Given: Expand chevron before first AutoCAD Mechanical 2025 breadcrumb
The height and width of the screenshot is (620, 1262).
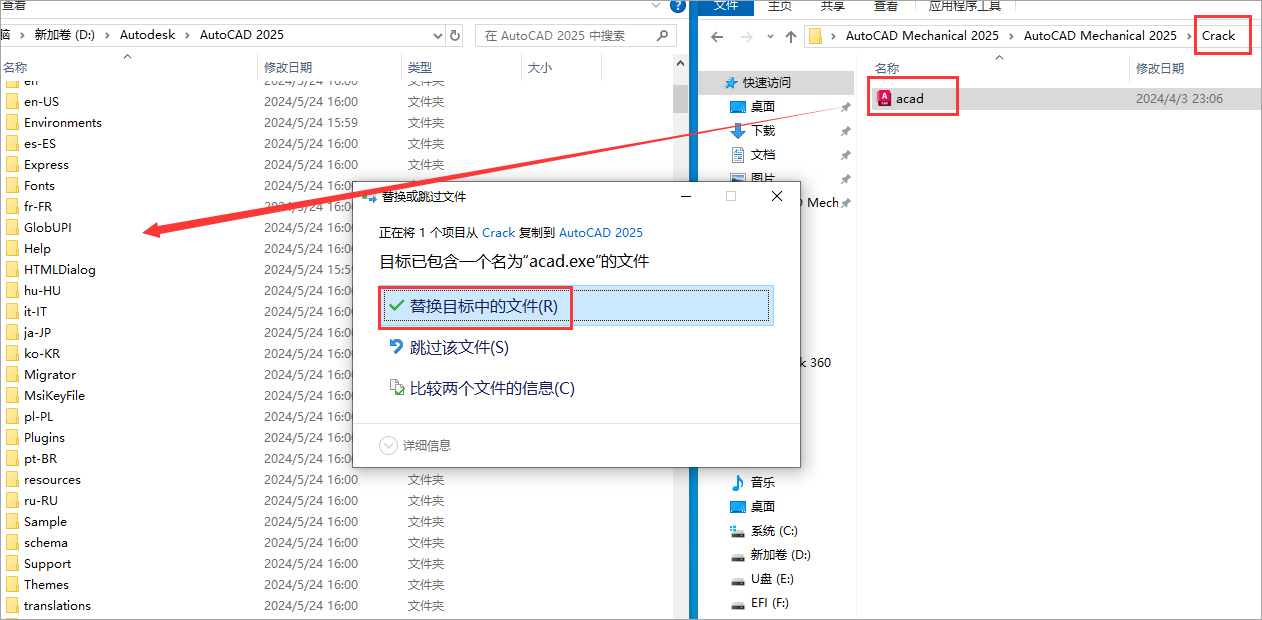Looking at the screenshot, I should pyautogui.click(x=834, y=36).
